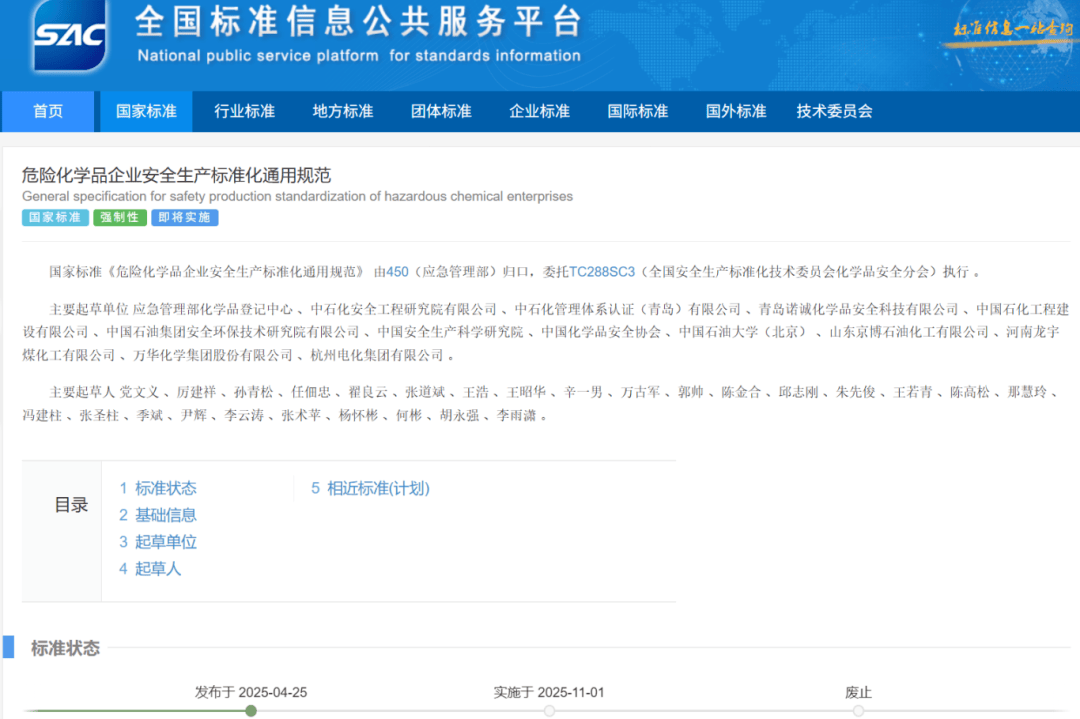The image size is (1080, 719).
Task: Open the TC288SC3 committee link
Action: [x=602, y=271]
